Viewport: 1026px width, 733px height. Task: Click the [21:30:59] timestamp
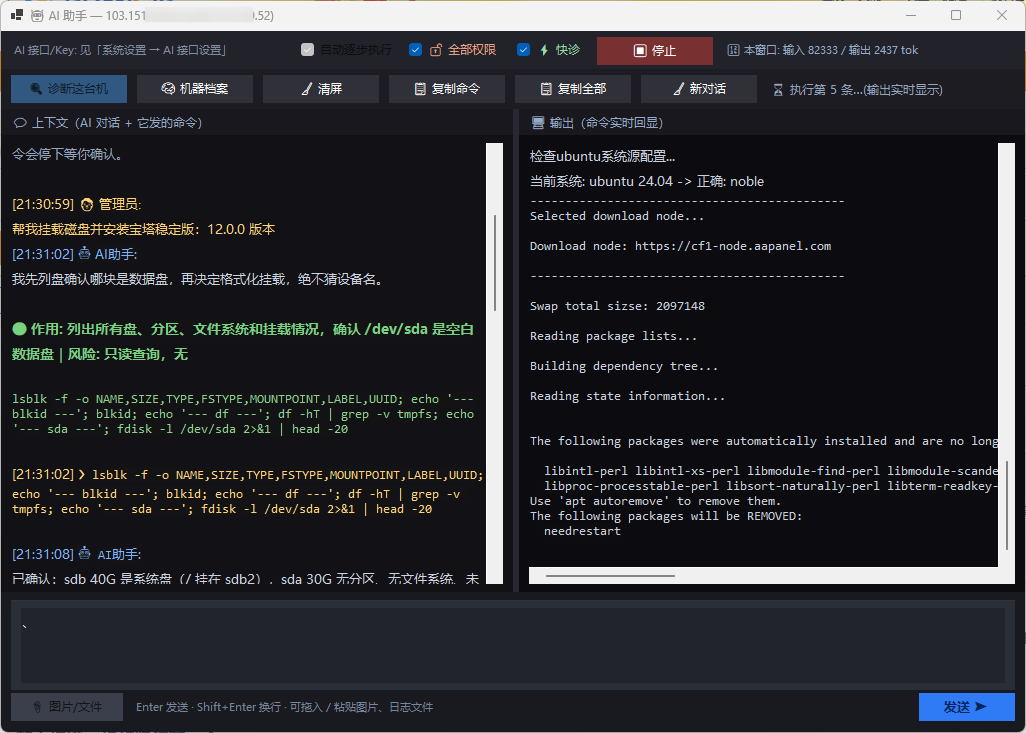(x=43, y=204)
